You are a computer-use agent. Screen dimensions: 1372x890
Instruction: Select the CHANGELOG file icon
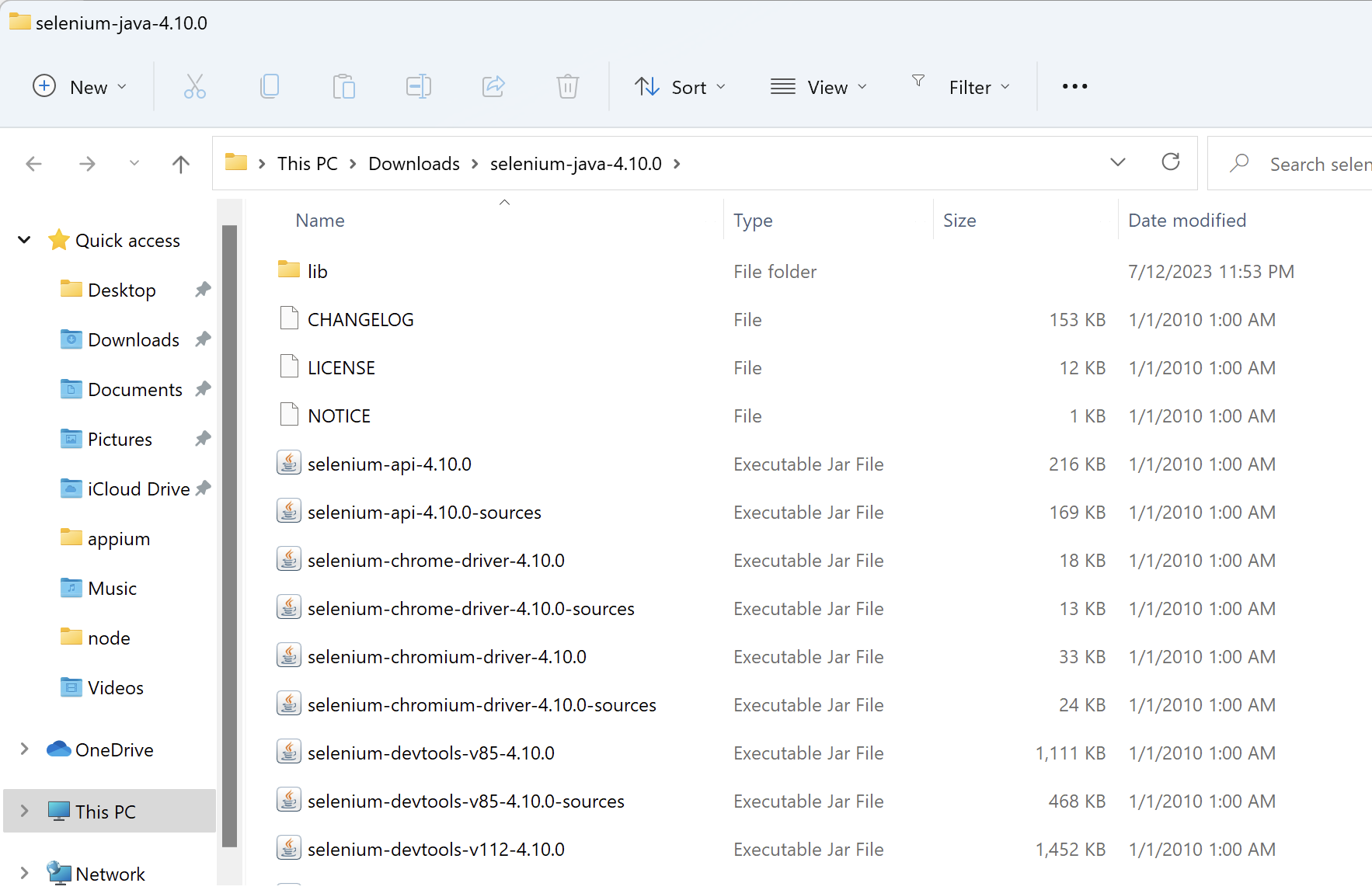[x=289, y=318]
